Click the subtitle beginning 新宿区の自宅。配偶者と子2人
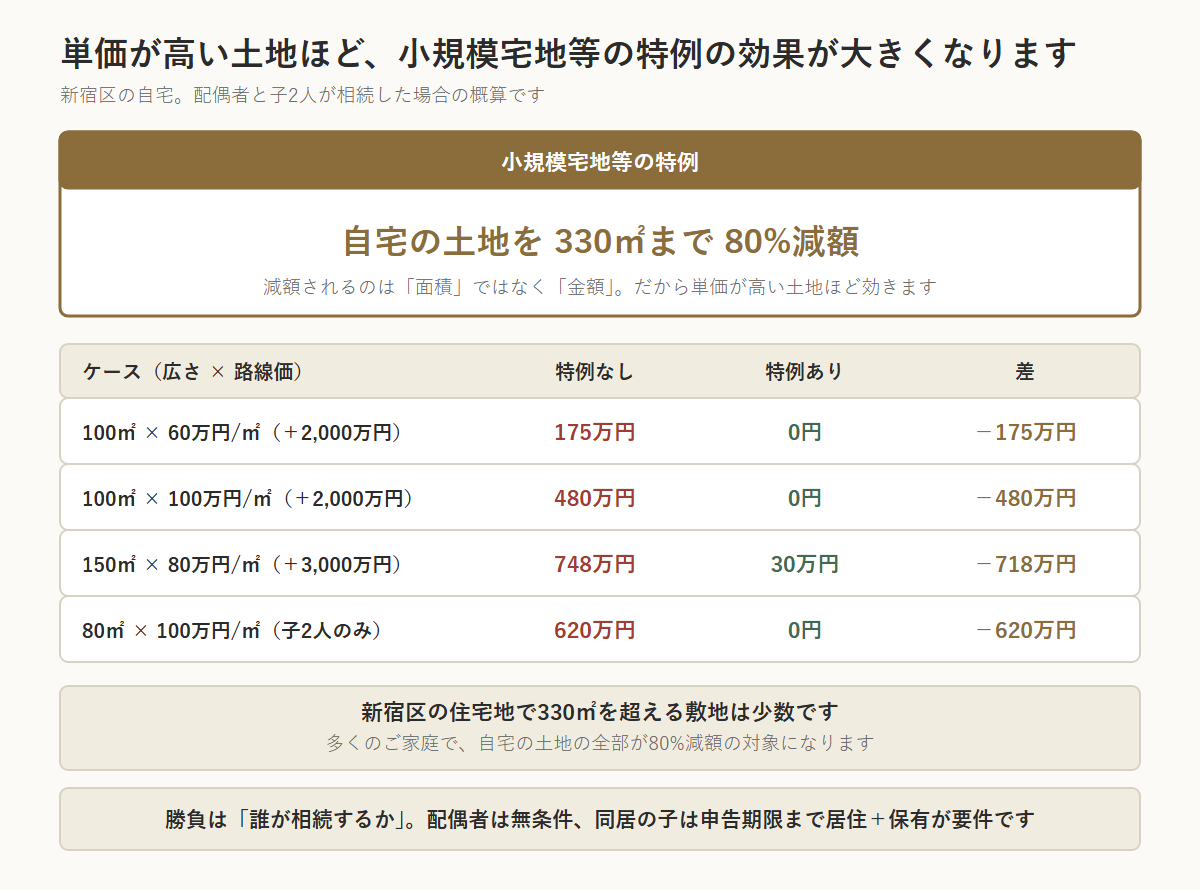This screenshot has height=890, width=1200. click(302, 96)
